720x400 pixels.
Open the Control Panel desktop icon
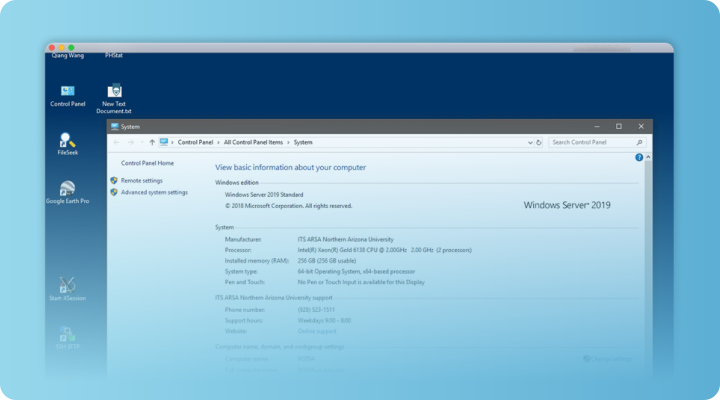[68, 92]
